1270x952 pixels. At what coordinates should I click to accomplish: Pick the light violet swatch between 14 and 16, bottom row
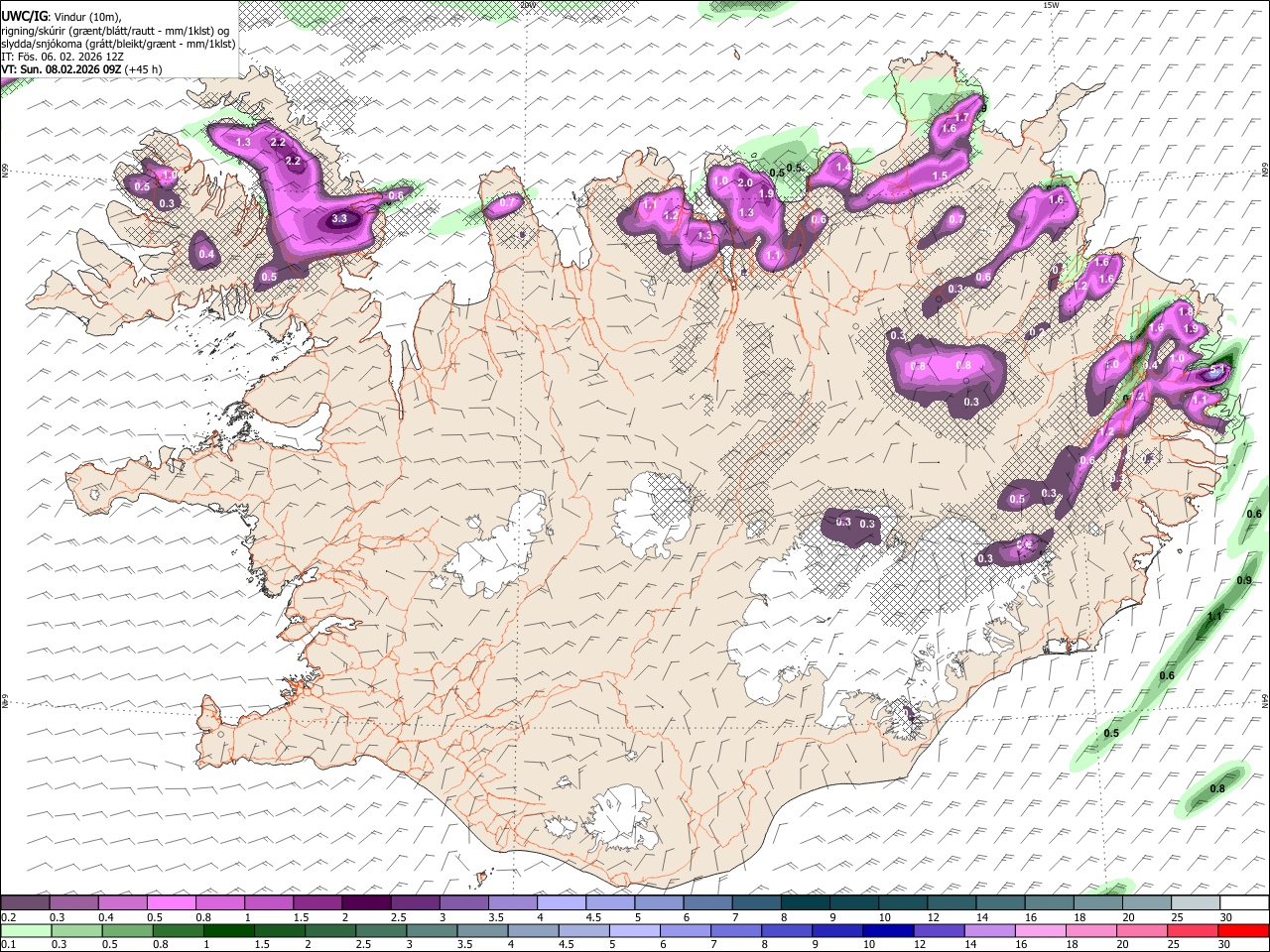(991, 930)
